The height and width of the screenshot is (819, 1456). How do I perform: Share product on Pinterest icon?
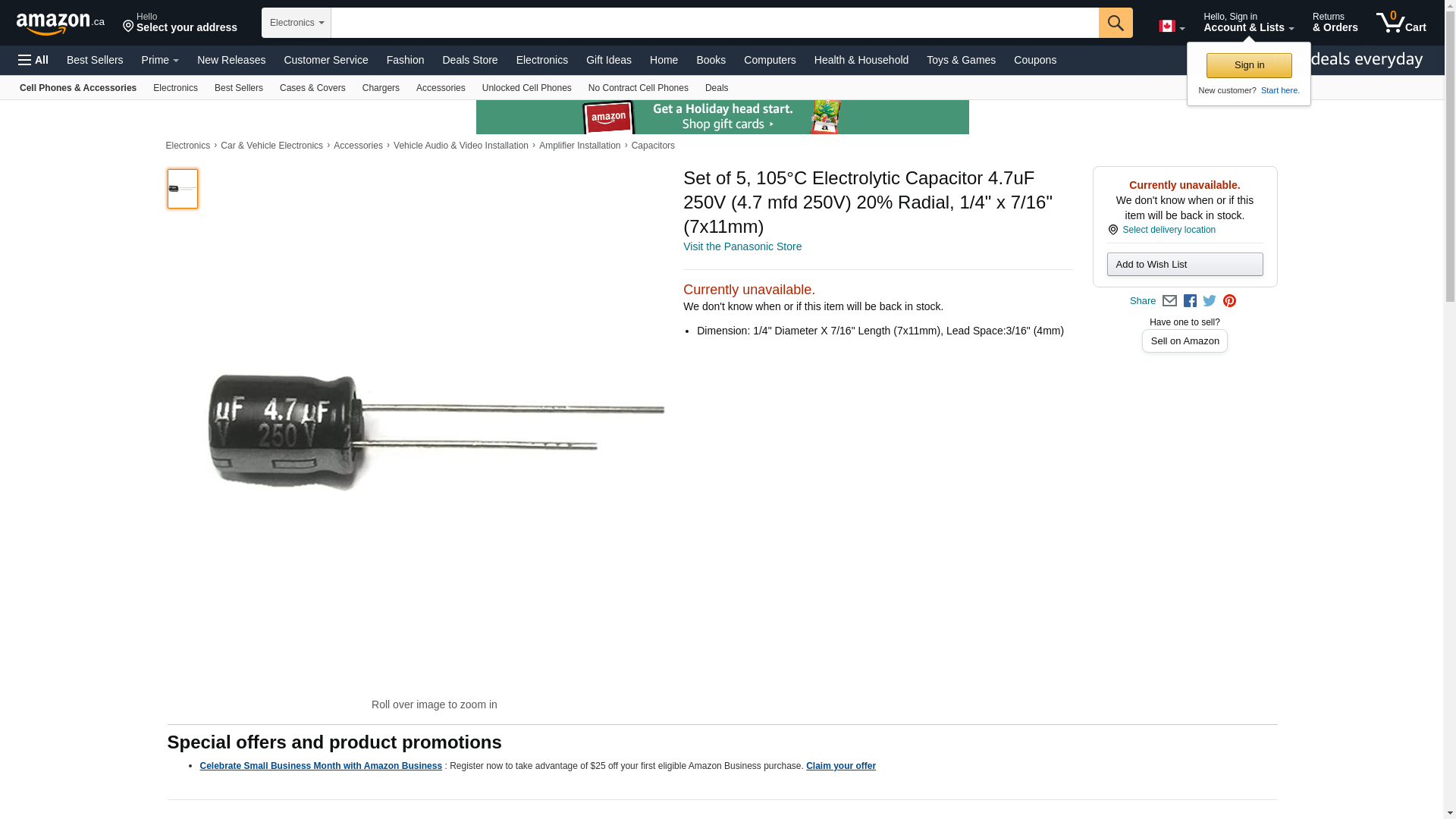click(x=1229, y=301)
